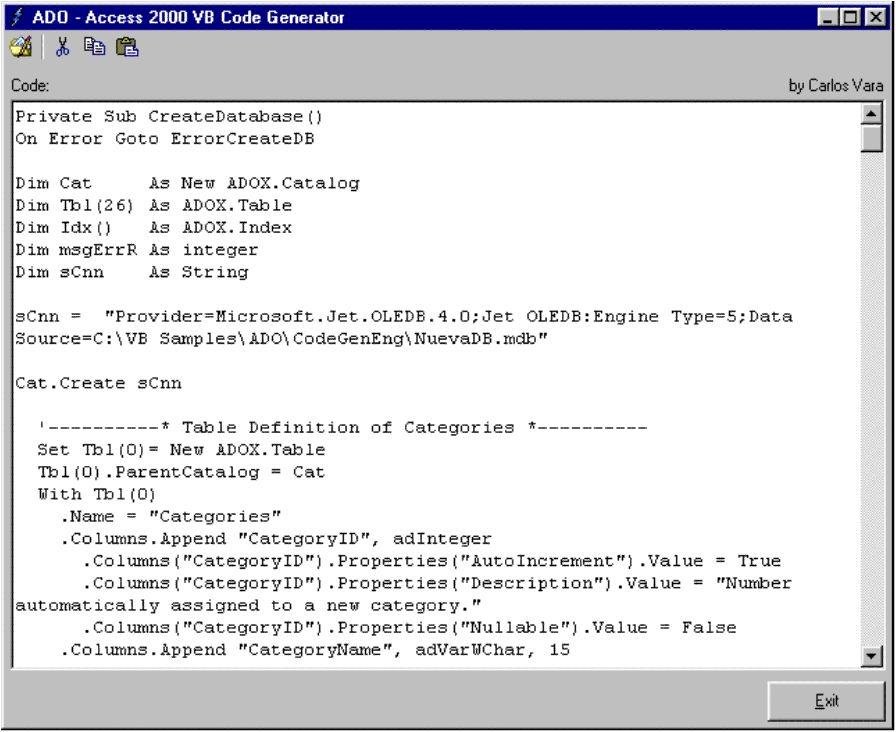
Task: Click '.Columns.Append "CategoryName", adVarWChar' line
Action: [x=315, y=651]
